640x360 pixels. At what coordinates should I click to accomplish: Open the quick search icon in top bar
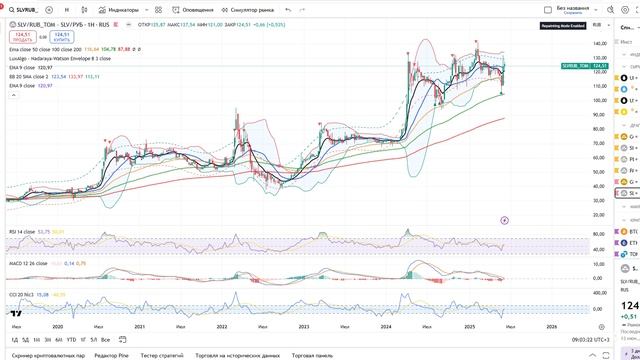point(611,10)
